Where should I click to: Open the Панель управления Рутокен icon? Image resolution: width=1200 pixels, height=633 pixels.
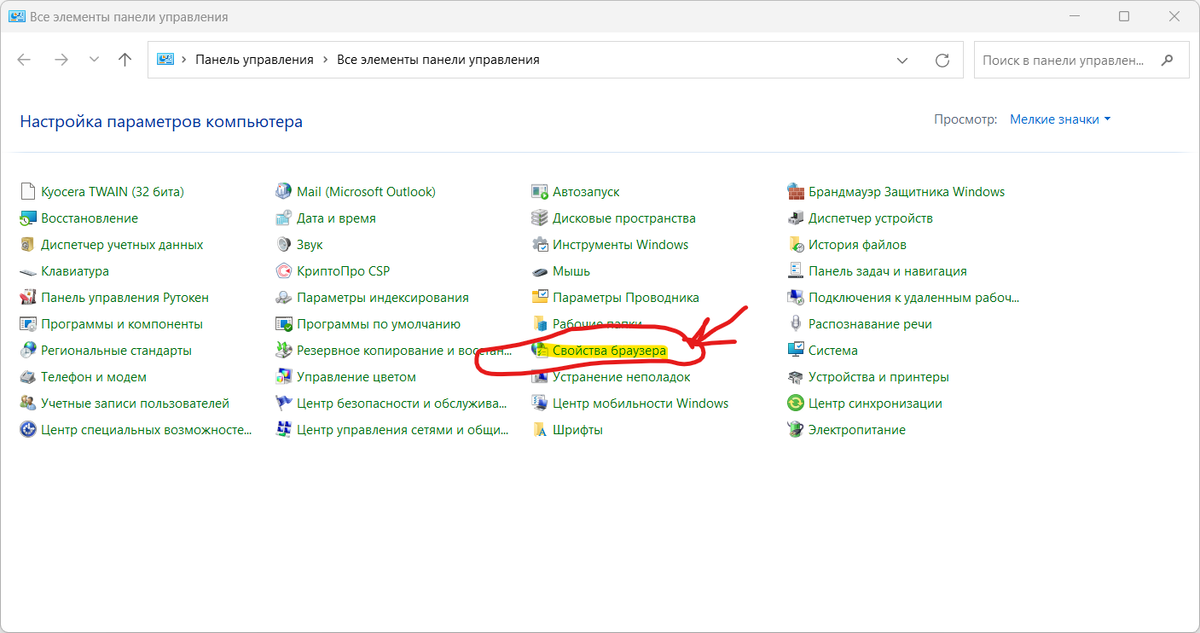pos(28,297)
